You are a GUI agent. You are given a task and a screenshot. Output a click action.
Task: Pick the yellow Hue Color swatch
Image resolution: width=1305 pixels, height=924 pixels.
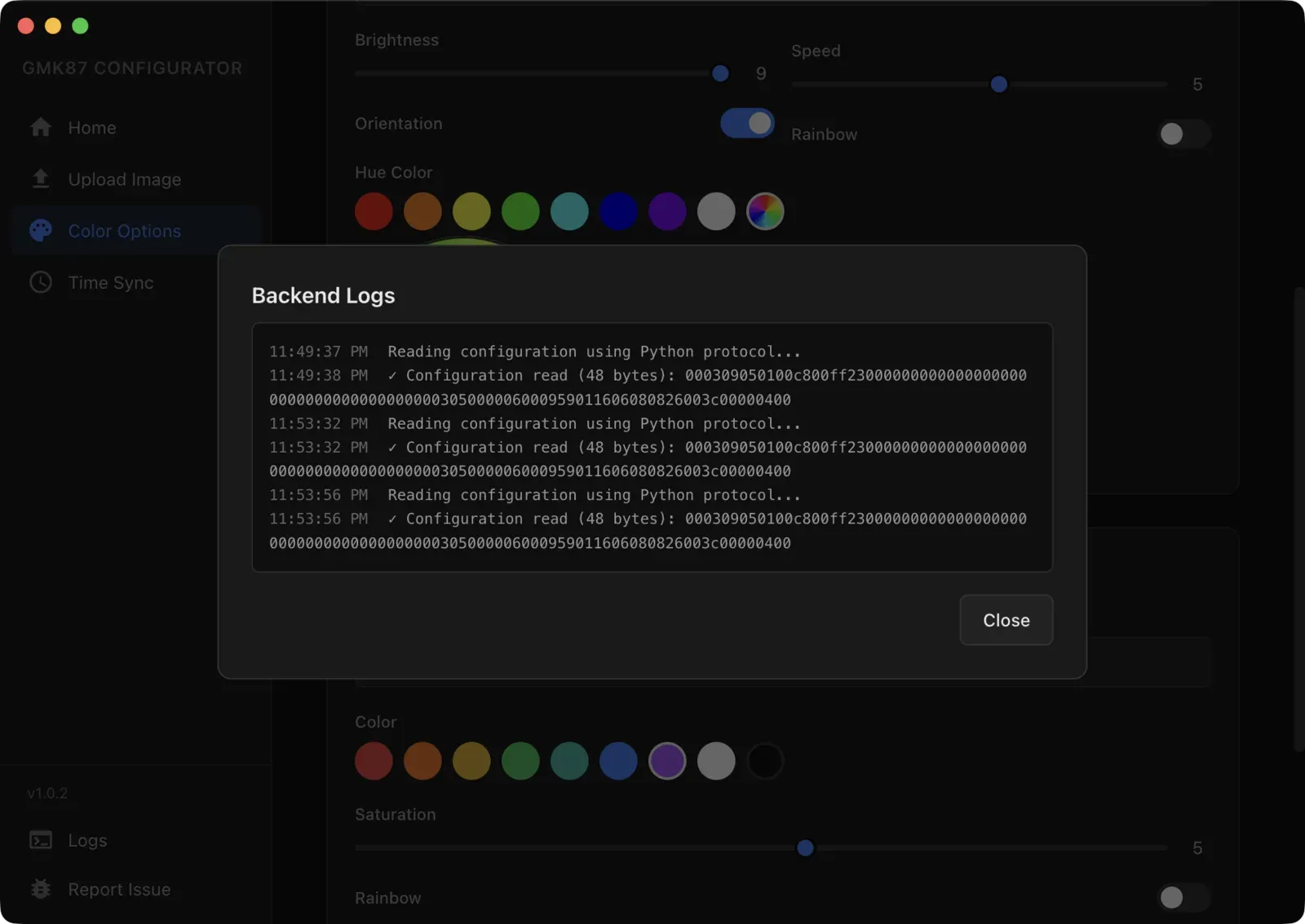pos(471,211)
